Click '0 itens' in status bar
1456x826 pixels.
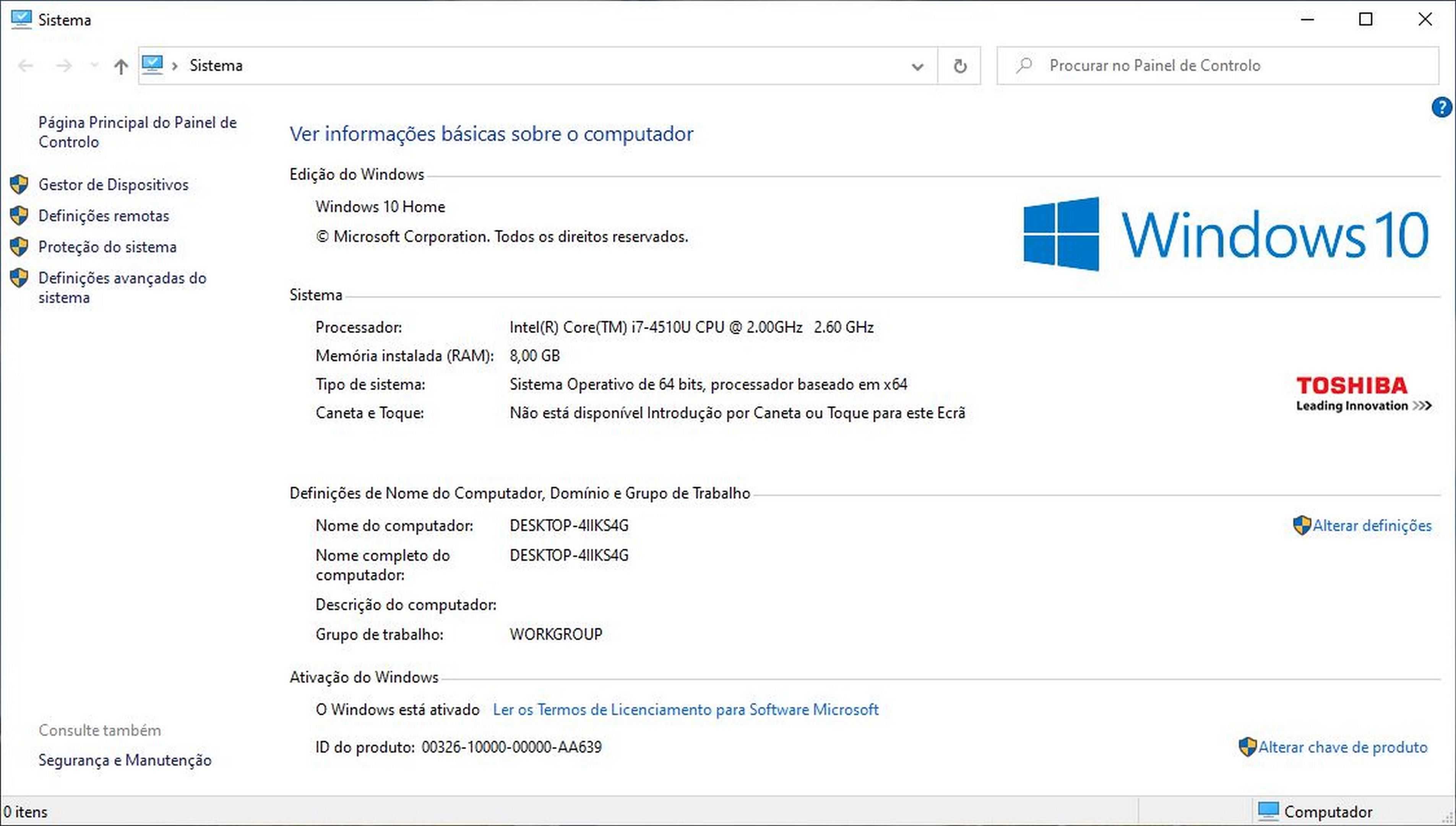click(25, 812)
